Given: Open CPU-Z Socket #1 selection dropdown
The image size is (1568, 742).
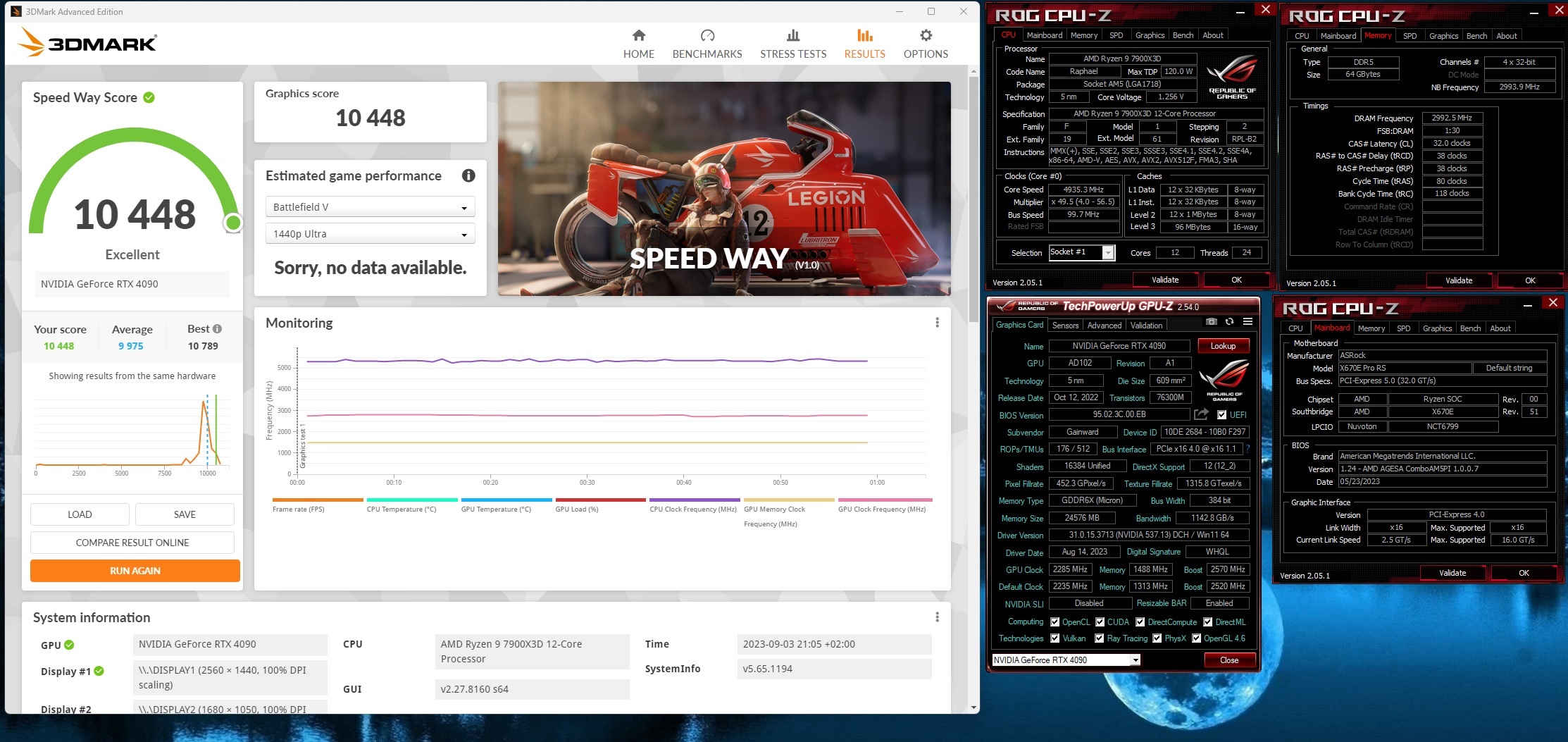Looking at the screenshot, I should pos(1082,252).
